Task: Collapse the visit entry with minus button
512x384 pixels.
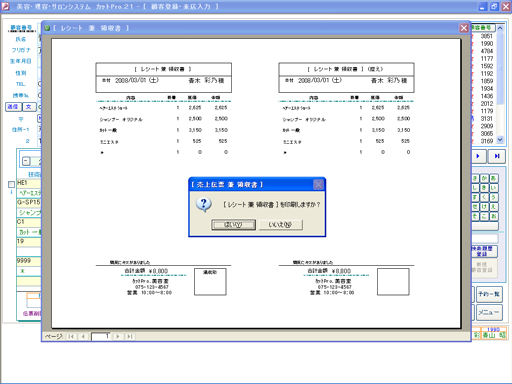Action: point(26,161)
